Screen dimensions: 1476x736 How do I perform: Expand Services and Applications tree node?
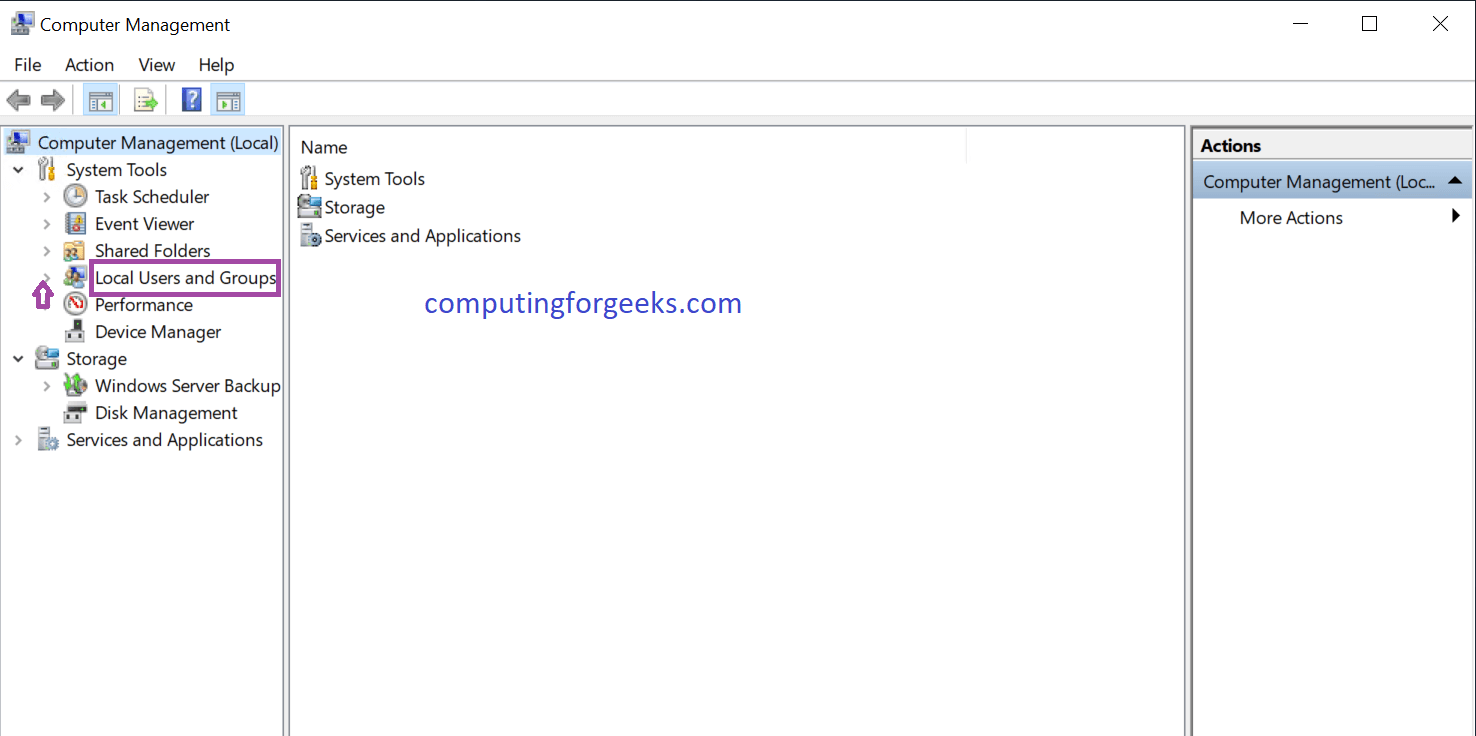19,440
